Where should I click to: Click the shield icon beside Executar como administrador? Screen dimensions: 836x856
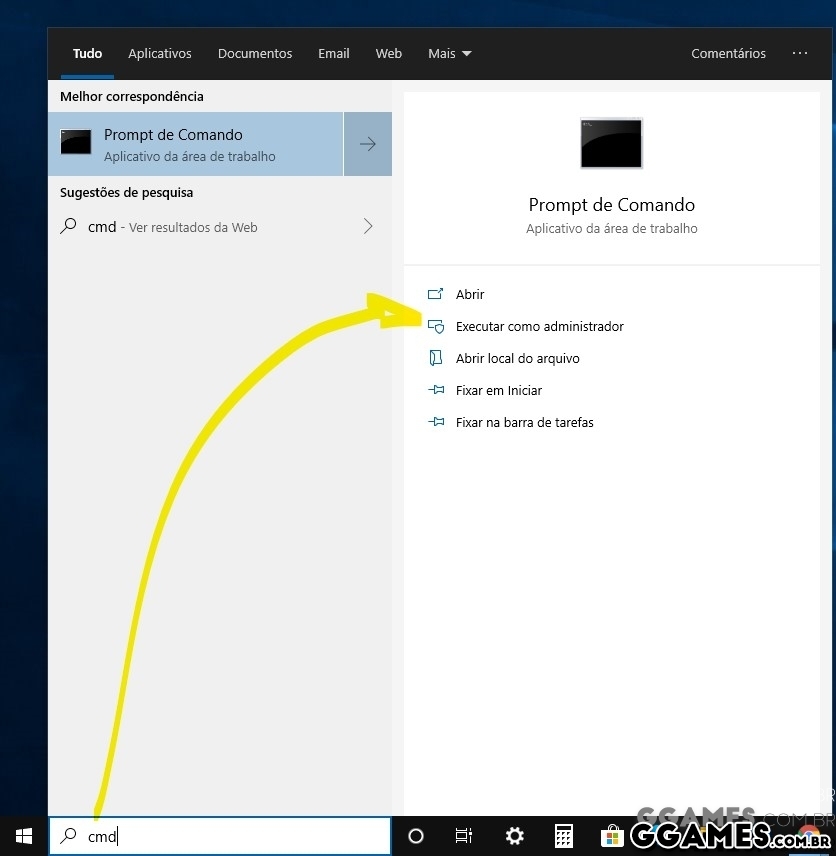437,326
